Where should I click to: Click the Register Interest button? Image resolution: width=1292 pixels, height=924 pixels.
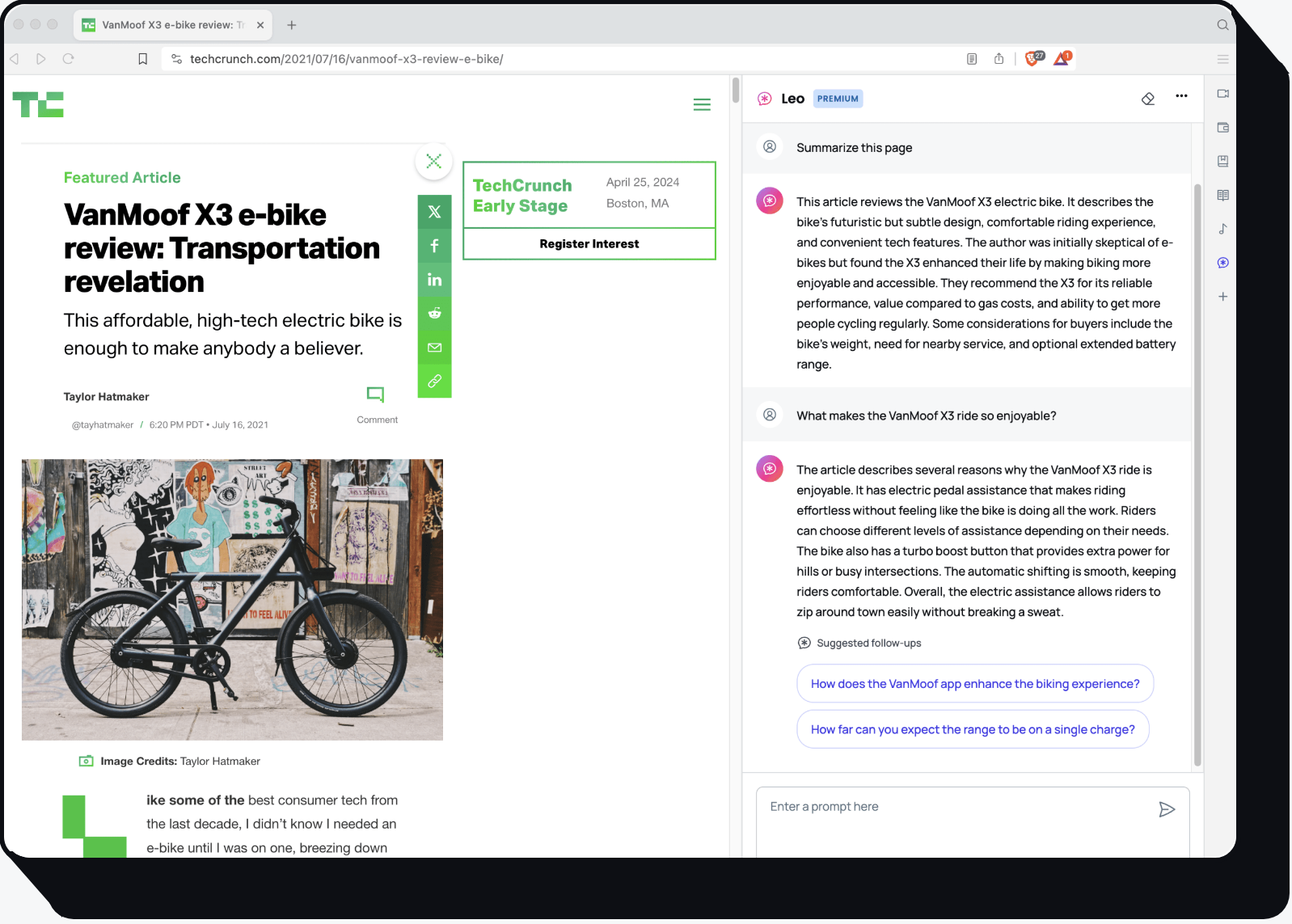(589, 244)
